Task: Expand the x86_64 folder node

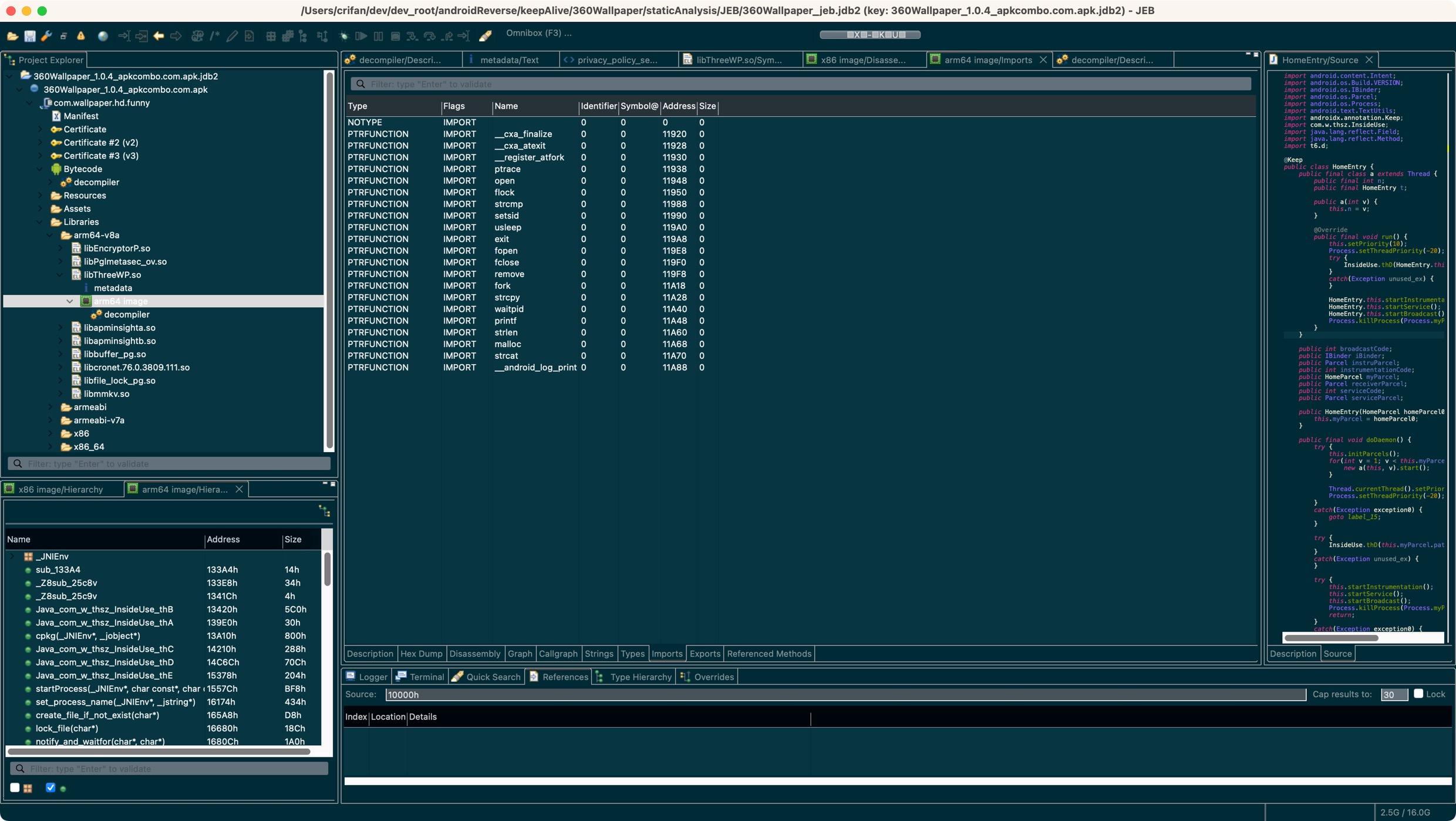Action: pyautogui.click(x=50, y=447)
